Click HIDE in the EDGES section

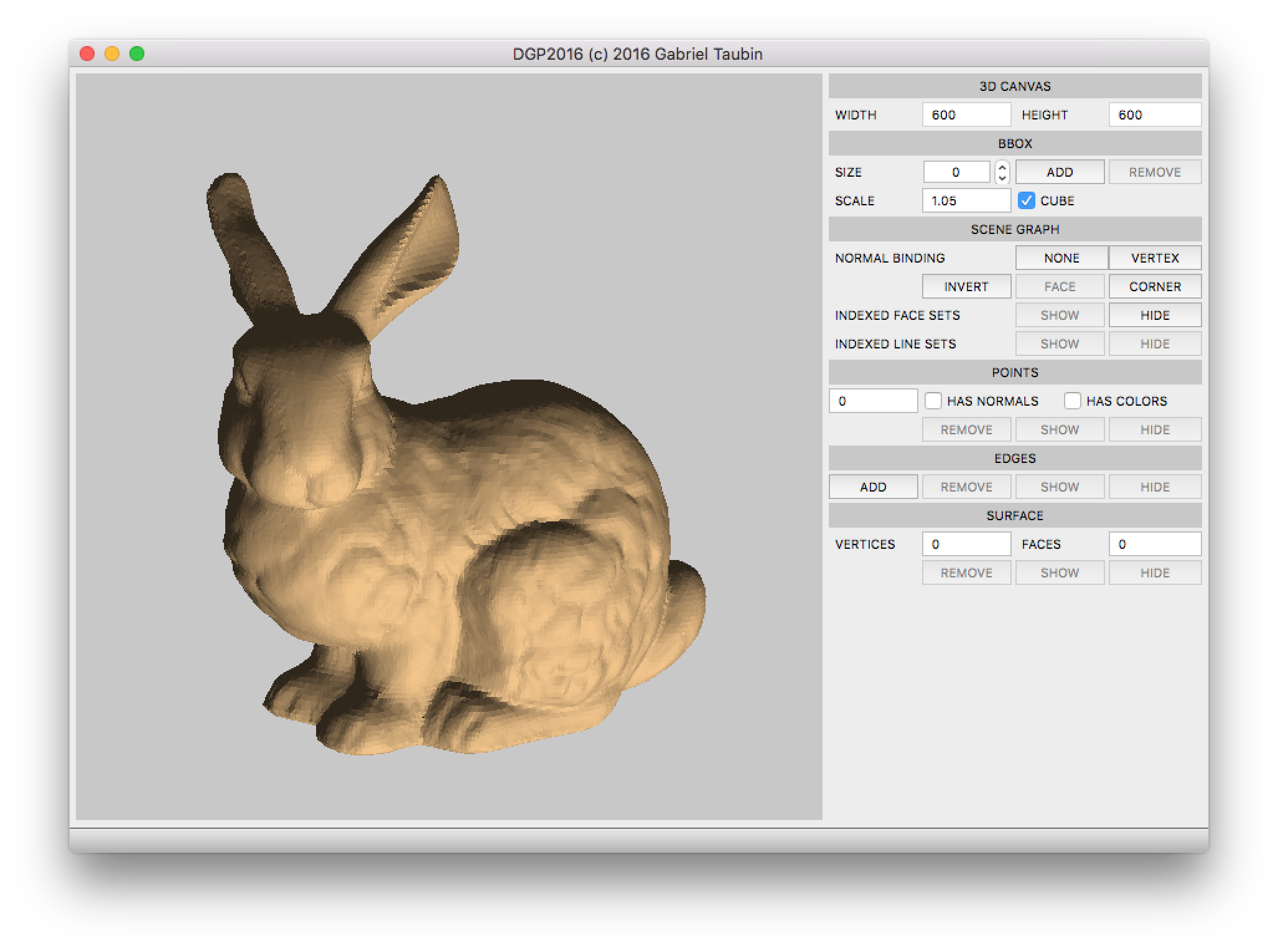(x=1155, y=487)
